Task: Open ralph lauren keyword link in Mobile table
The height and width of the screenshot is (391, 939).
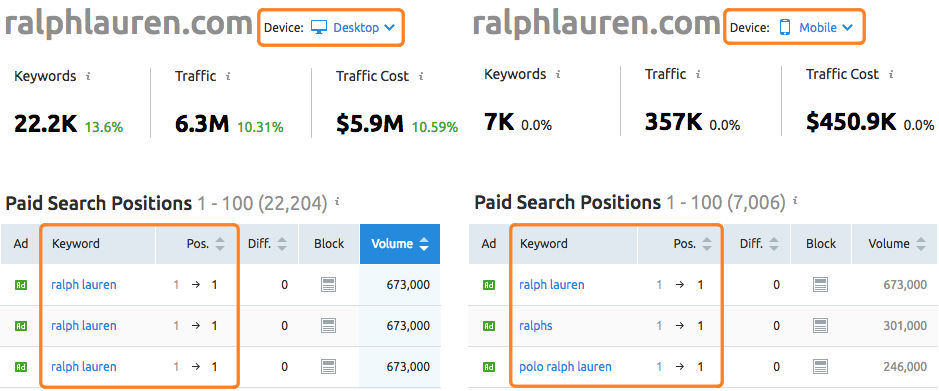Action: [552, 284]
